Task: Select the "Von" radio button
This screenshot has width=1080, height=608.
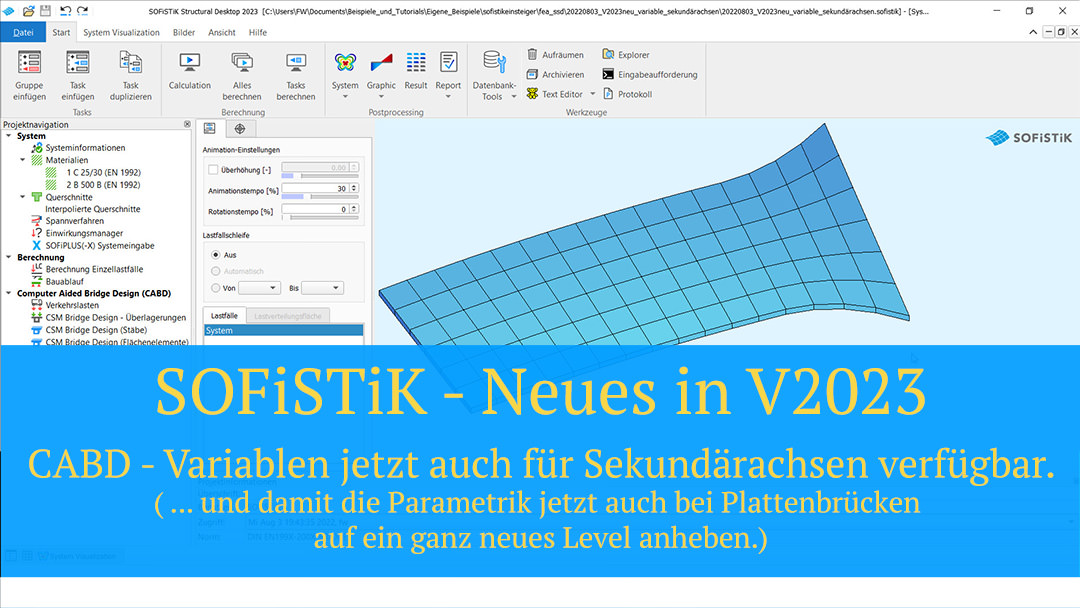Action: (x=215, y=287)
